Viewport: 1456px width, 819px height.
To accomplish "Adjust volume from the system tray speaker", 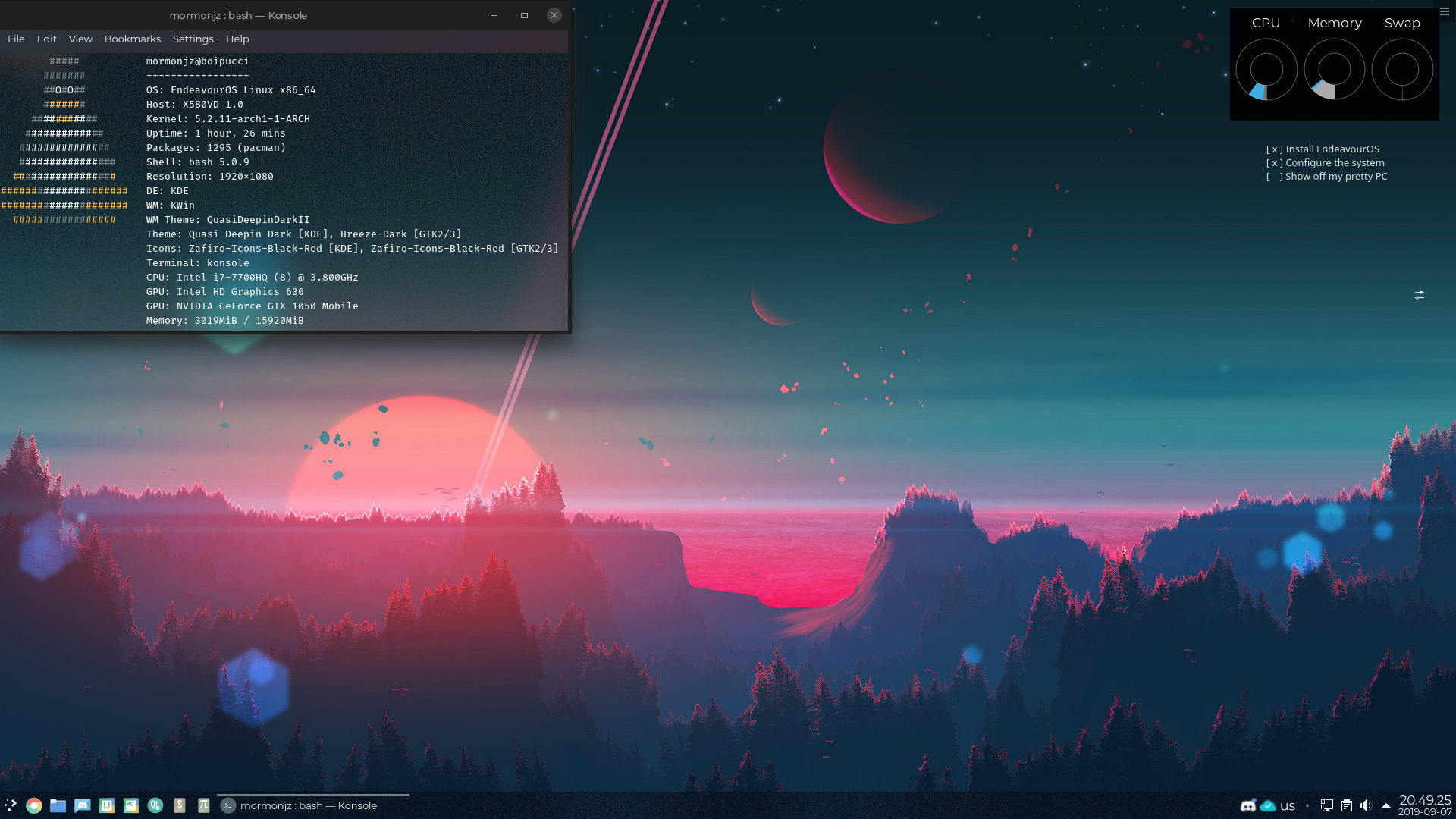I will point(1367,806).
